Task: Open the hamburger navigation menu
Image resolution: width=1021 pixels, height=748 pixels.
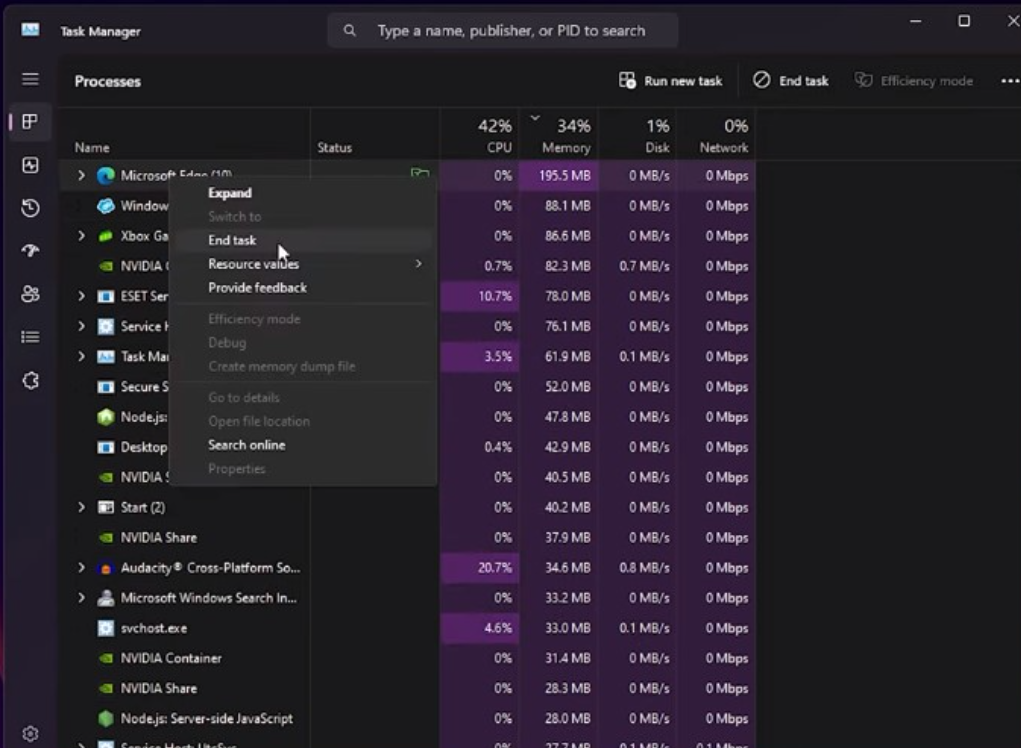Action: coord(30,79)
